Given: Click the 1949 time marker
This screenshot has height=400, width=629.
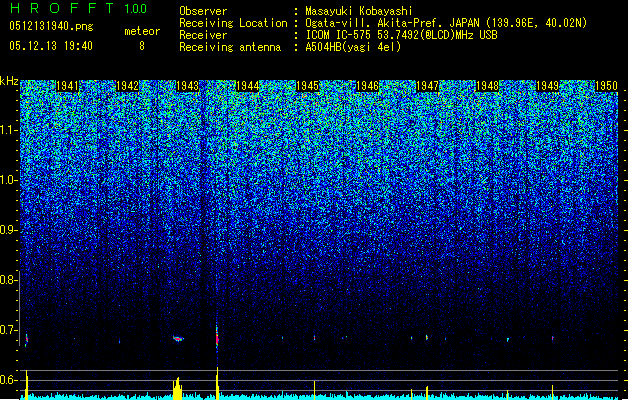Looking at the screenshot, I should (x=548, y=86).
